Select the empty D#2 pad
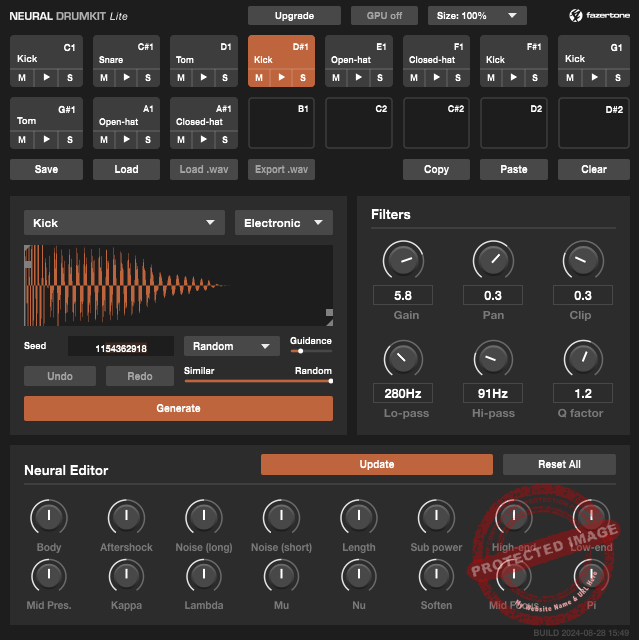The image size is (639, 640). click(594, 123)
